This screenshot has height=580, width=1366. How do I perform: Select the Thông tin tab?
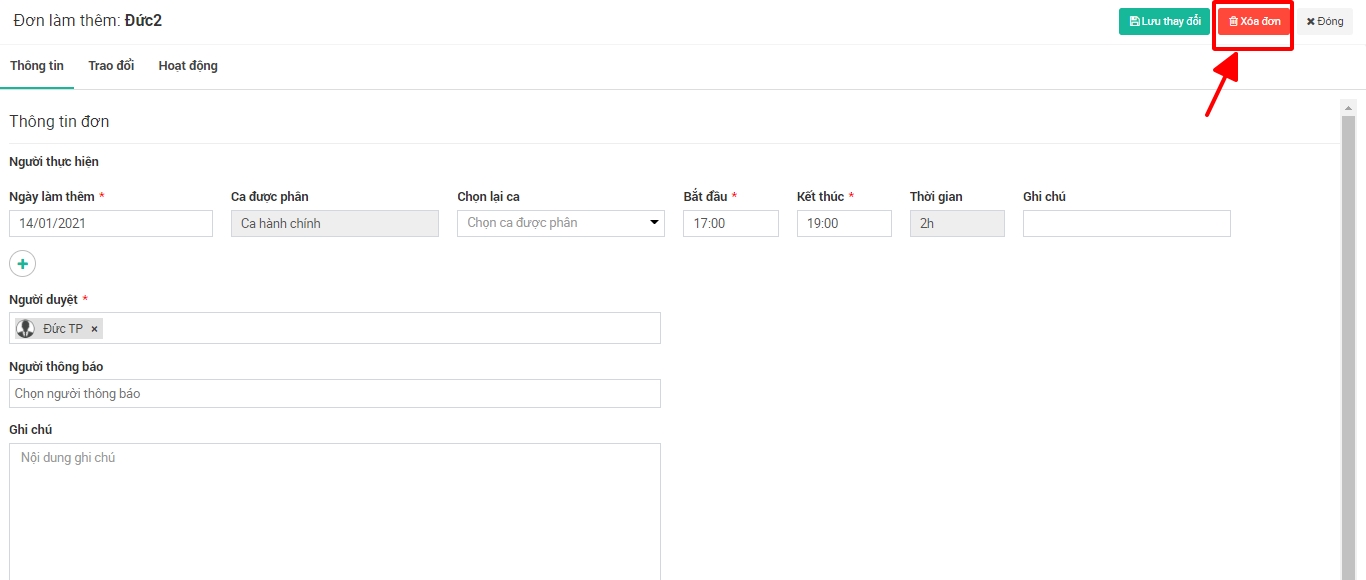(x=37, y=66)
